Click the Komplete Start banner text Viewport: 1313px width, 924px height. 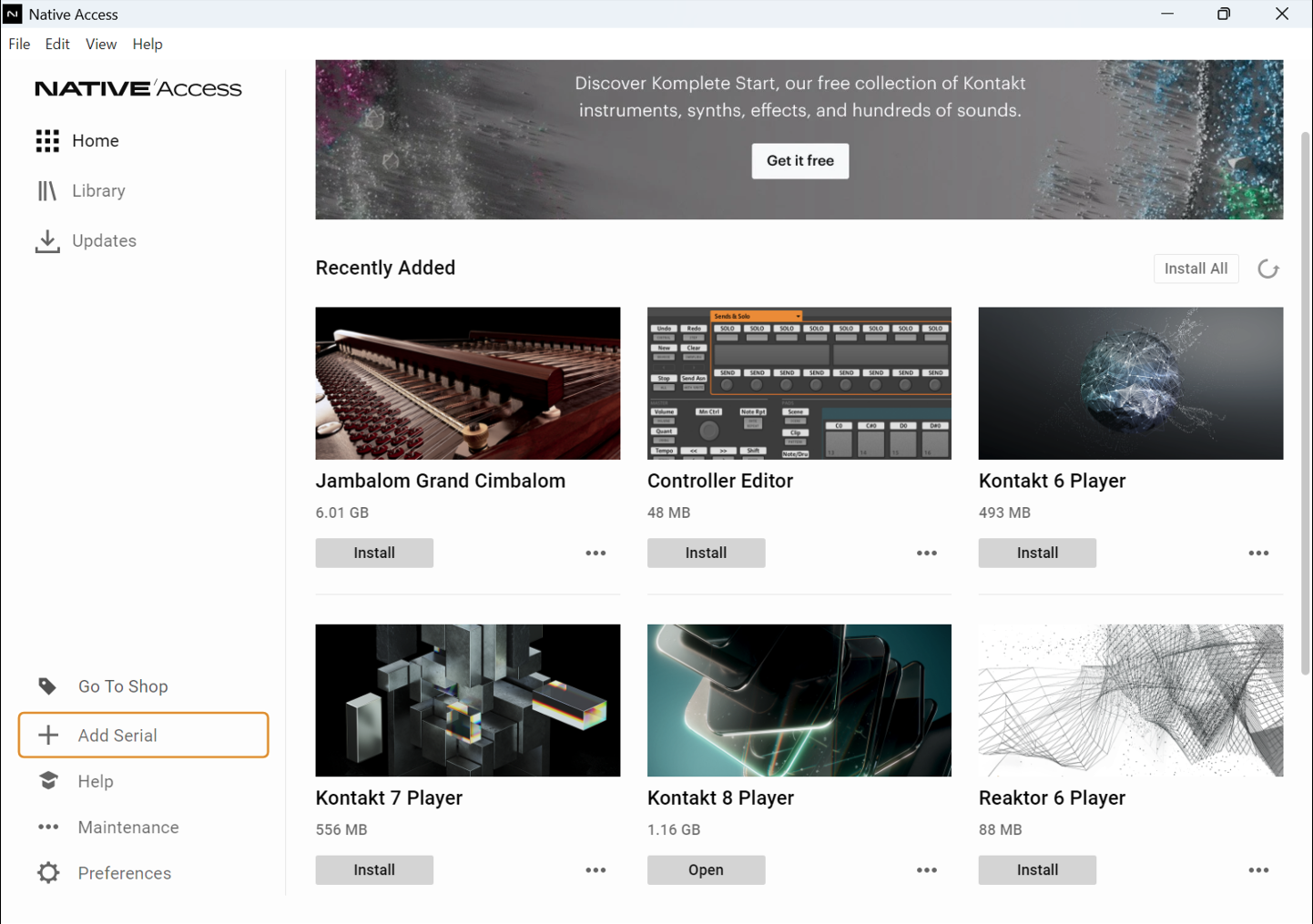coord(800,96)
